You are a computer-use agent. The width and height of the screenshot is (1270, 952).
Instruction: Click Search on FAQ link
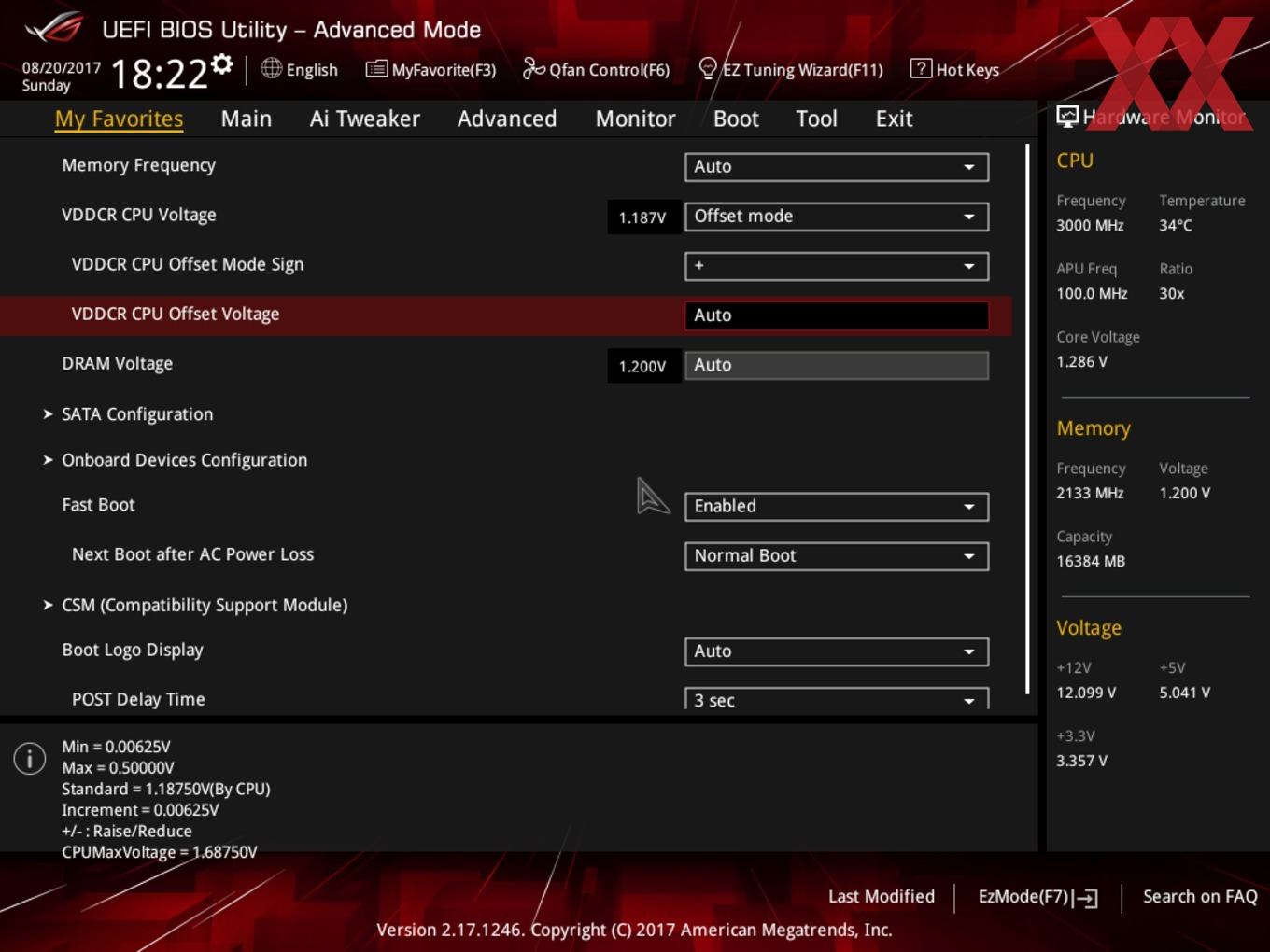point(1200,897)
